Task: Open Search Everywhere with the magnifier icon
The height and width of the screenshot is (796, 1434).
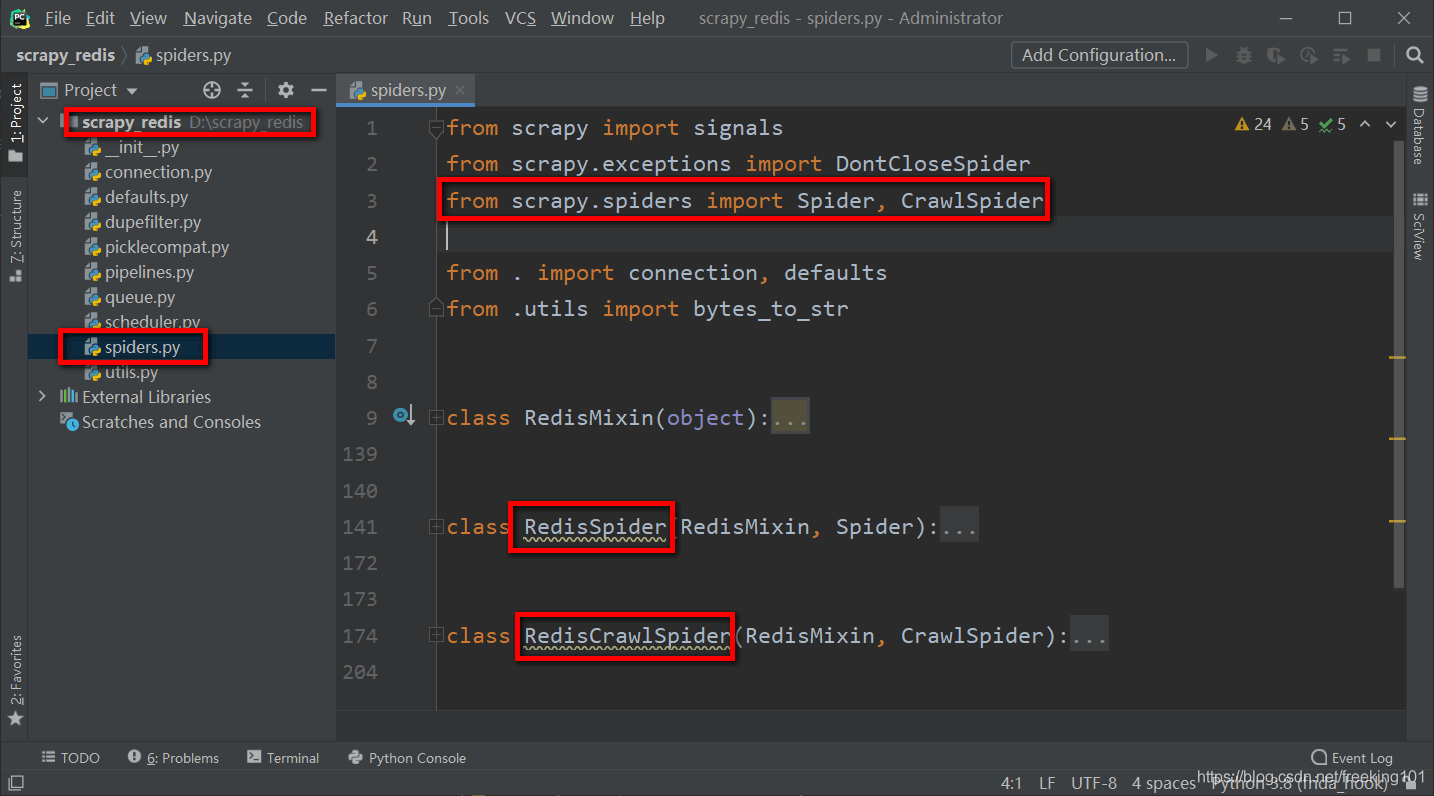Action: click(1414, 55)
